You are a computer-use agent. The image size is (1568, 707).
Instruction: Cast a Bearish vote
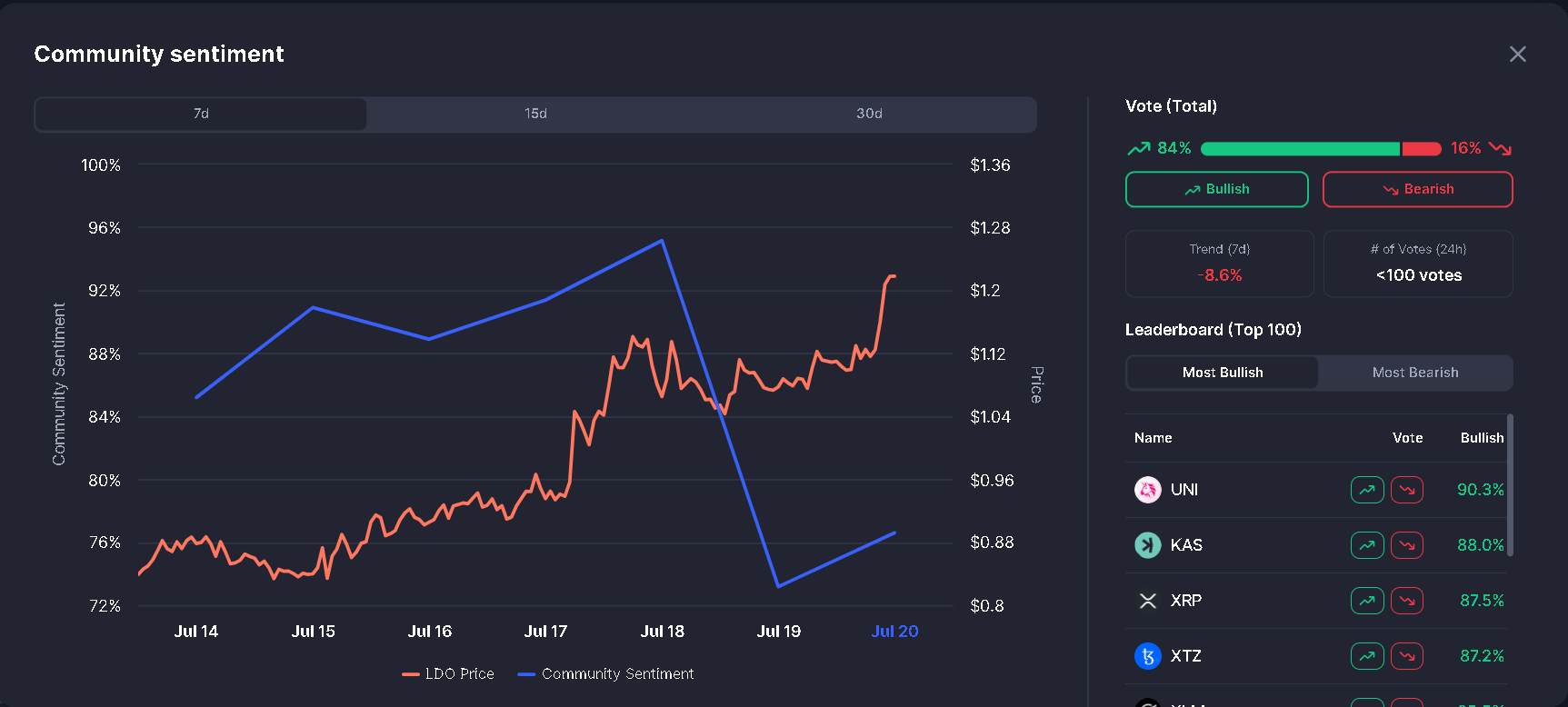[1417, 189]
